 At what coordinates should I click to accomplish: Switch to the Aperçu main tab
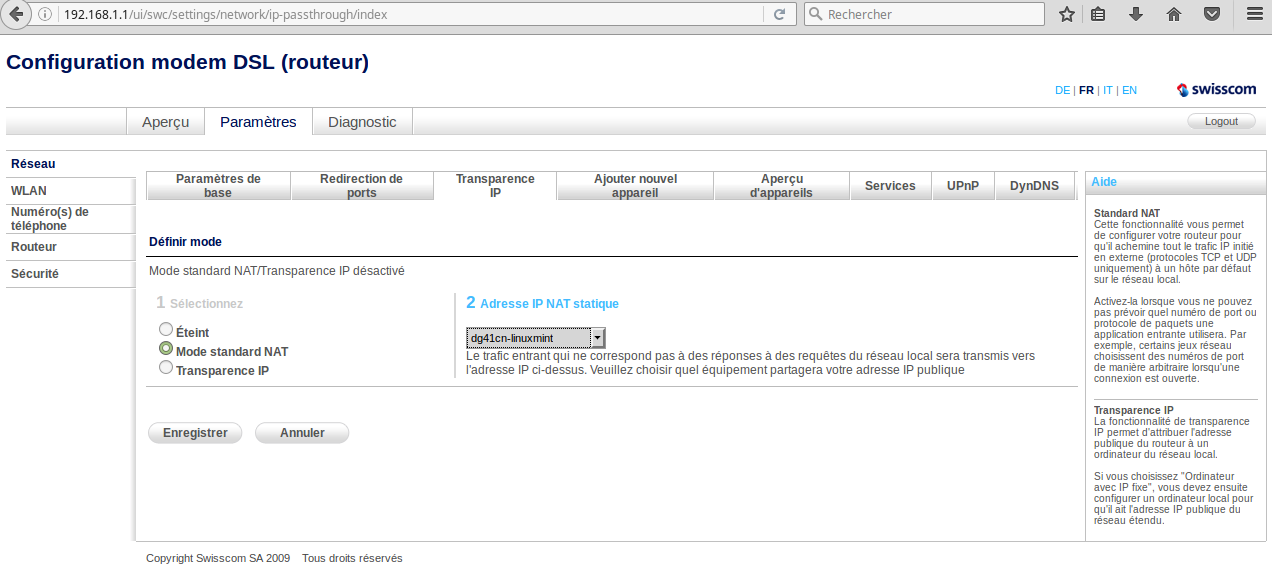point(166,122)
